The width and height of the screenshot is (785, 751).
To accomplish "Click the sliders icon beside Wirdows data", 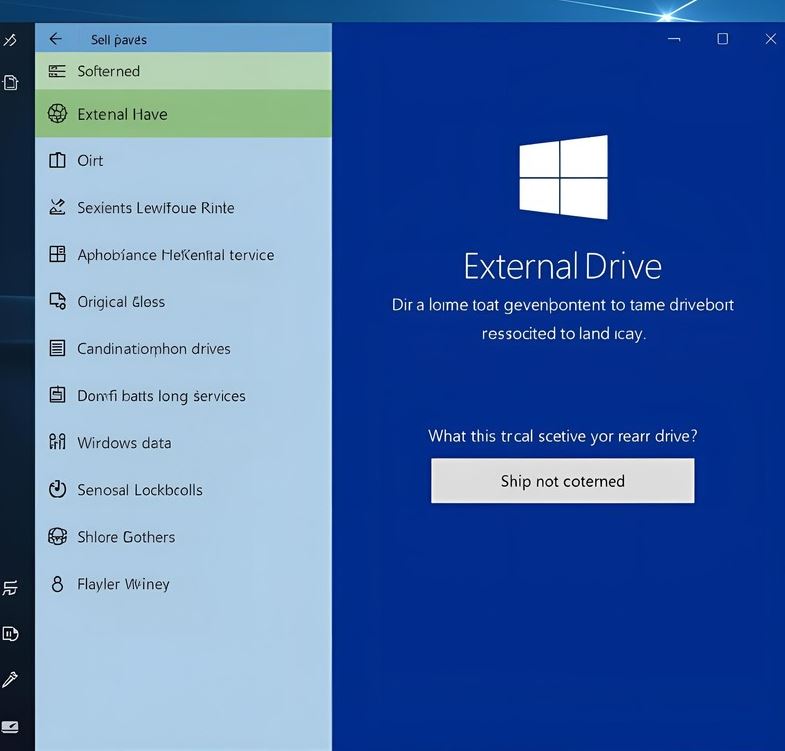I will tap(57, 441).
